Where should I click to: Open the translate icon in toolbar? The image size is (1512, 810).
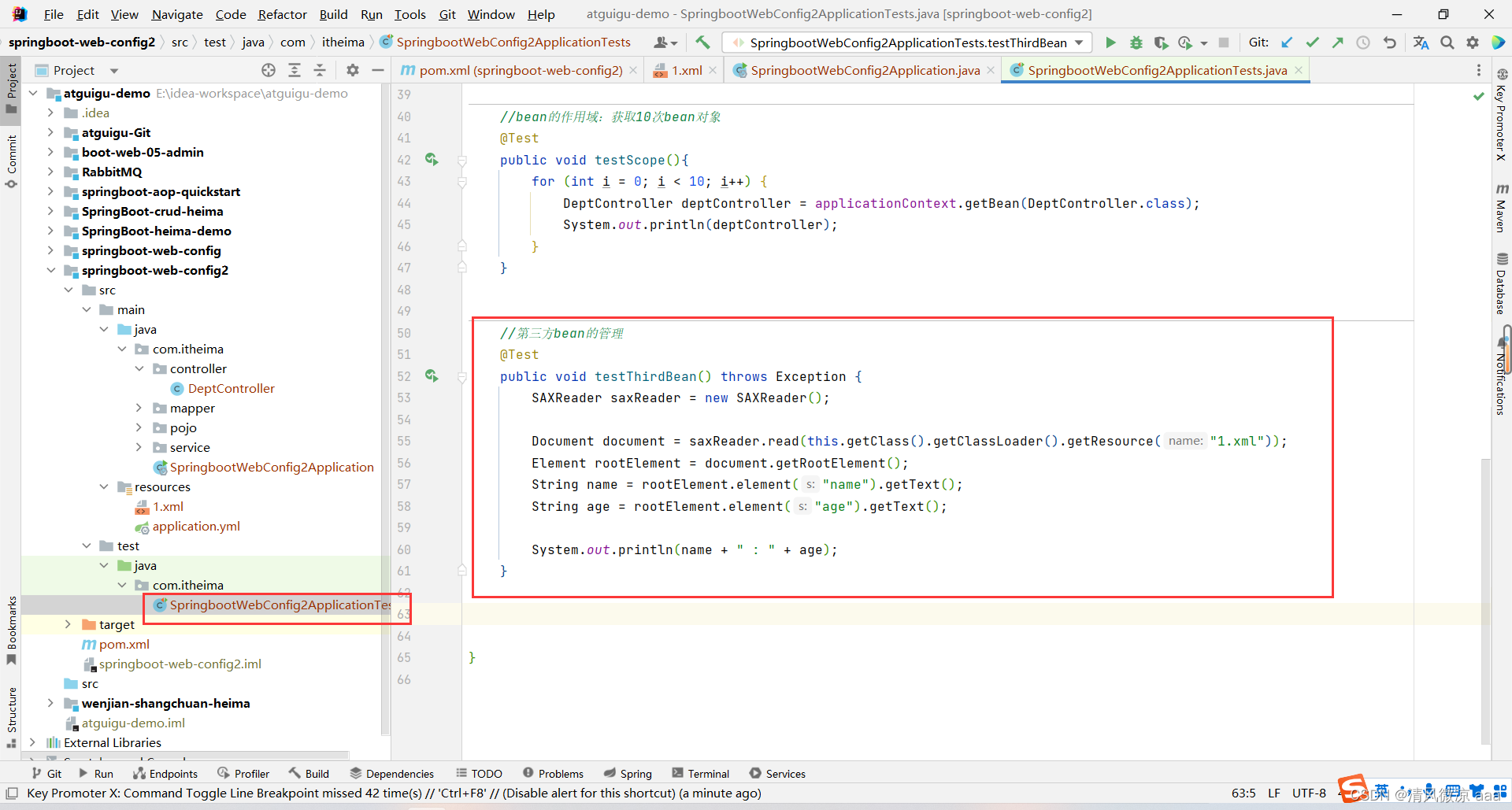coord(1421,43)
